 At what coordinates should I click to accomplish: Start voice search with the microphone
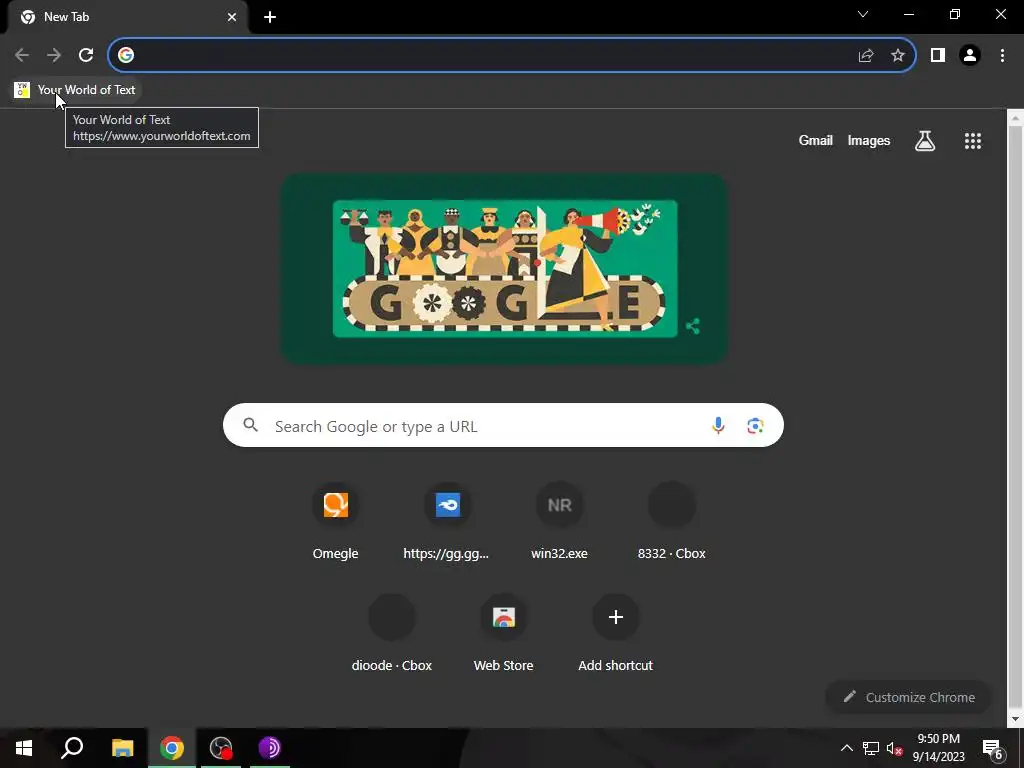click(x=718, y=425)
